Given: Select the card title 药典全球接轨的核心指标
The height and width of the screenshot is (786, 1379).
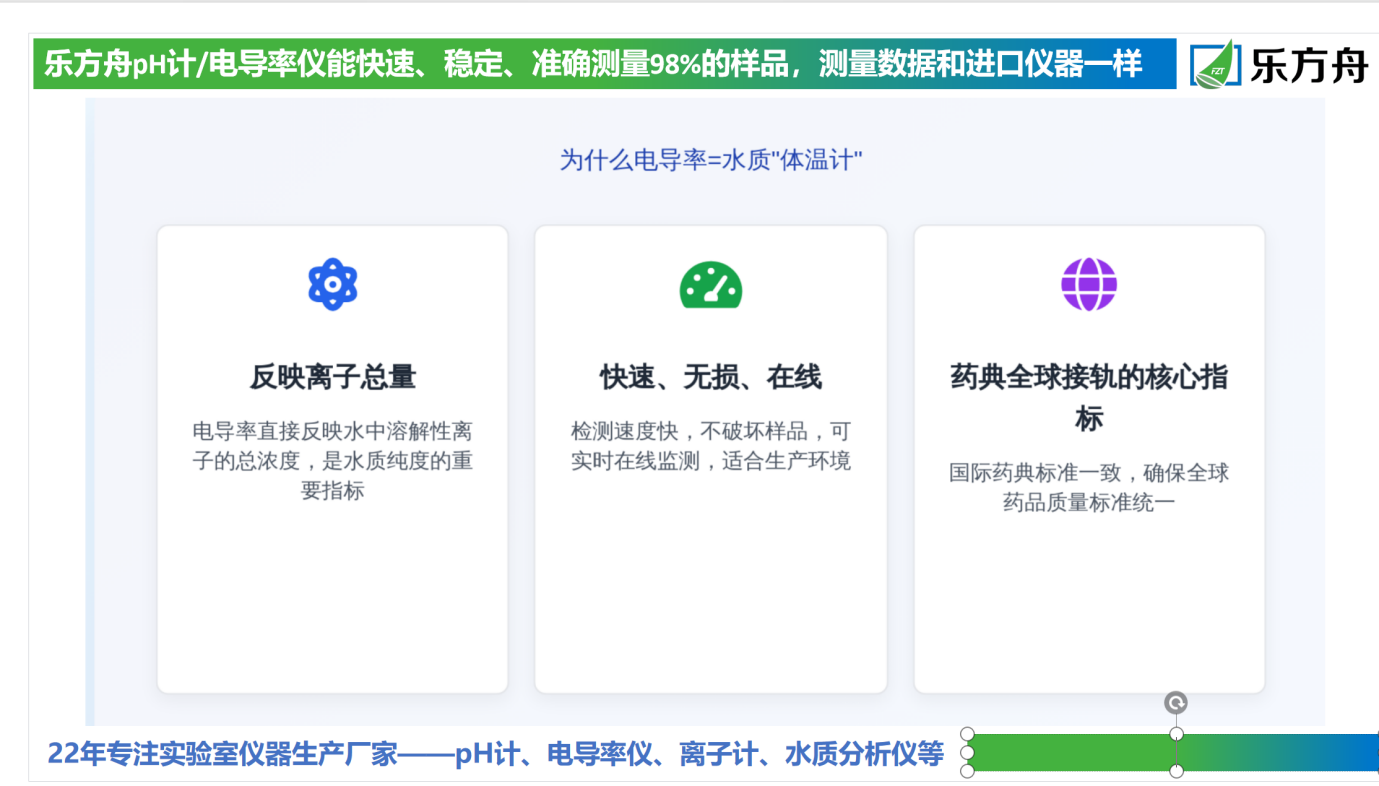Looking at the screenshot, I should [x=1088, y=396].
